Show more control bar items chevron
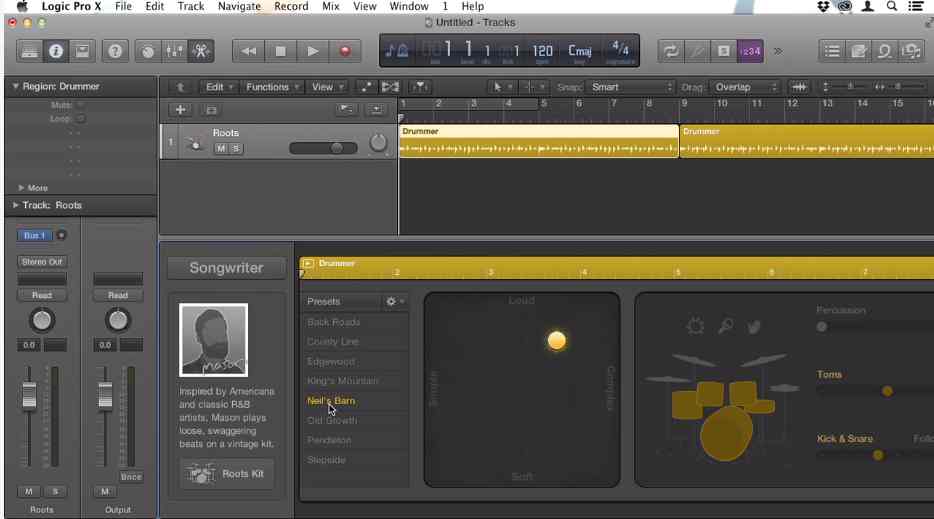This screenshot has width=934, height=519. [778, 51]
